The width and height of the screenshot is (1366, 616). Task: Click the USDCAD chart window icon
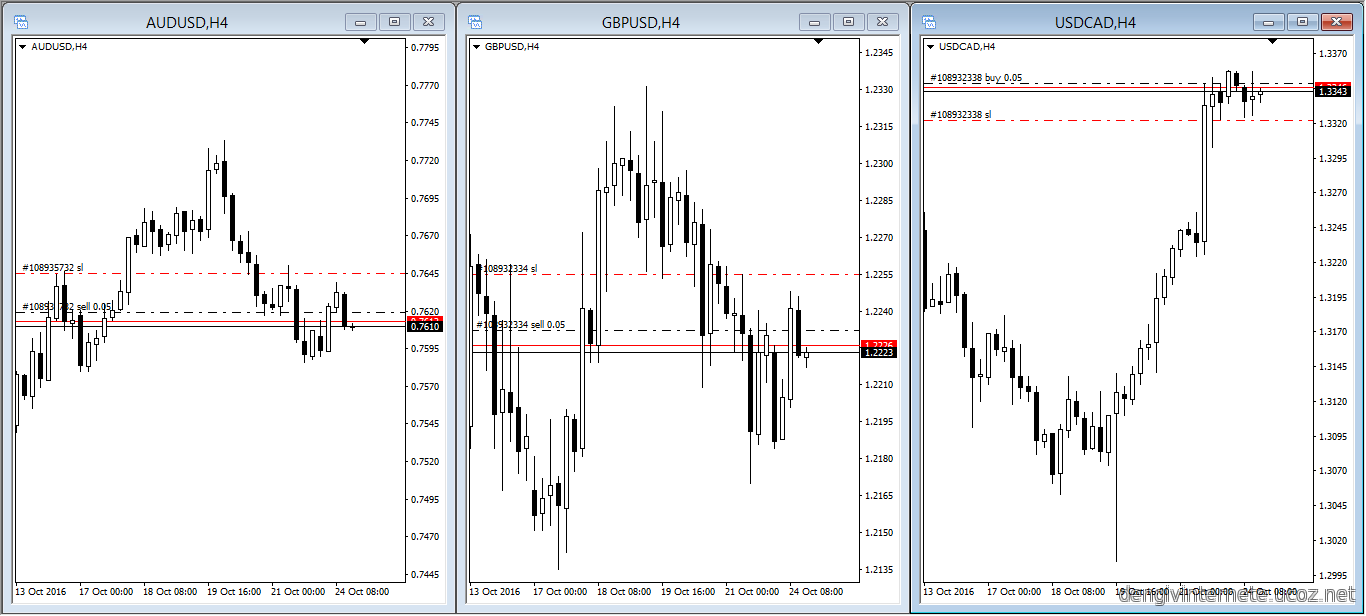click(x=929, y=21)
